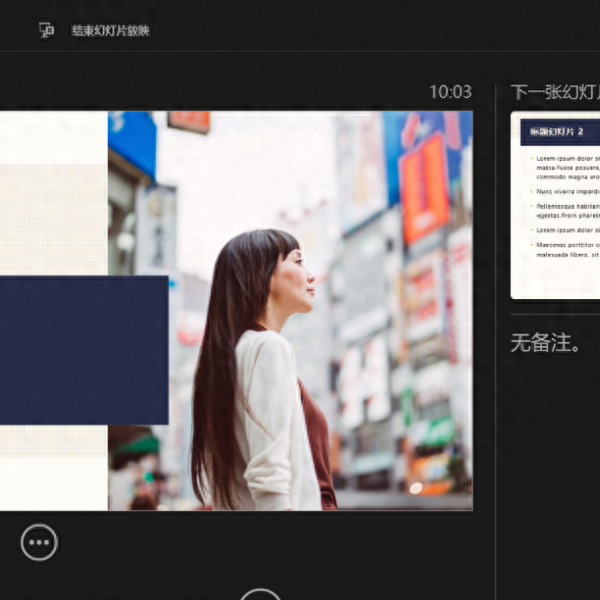
Task: Click the horizontal divider above 无备注
Action: pyautogui.click(x=555, y=315)
